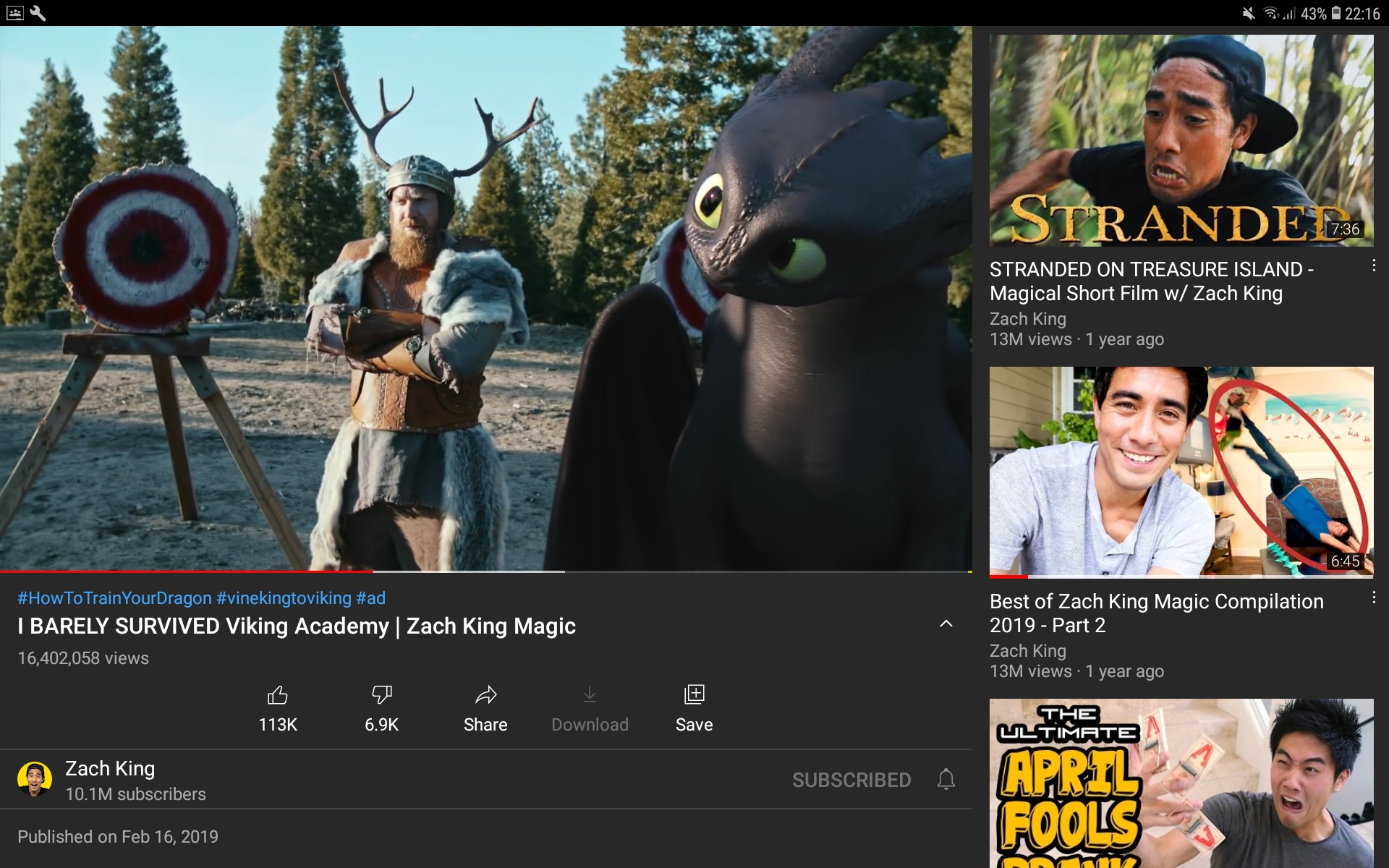Select title STRANDED ON TREASURE ISLAND video

pyautogui.click(x=1151, y=281)
